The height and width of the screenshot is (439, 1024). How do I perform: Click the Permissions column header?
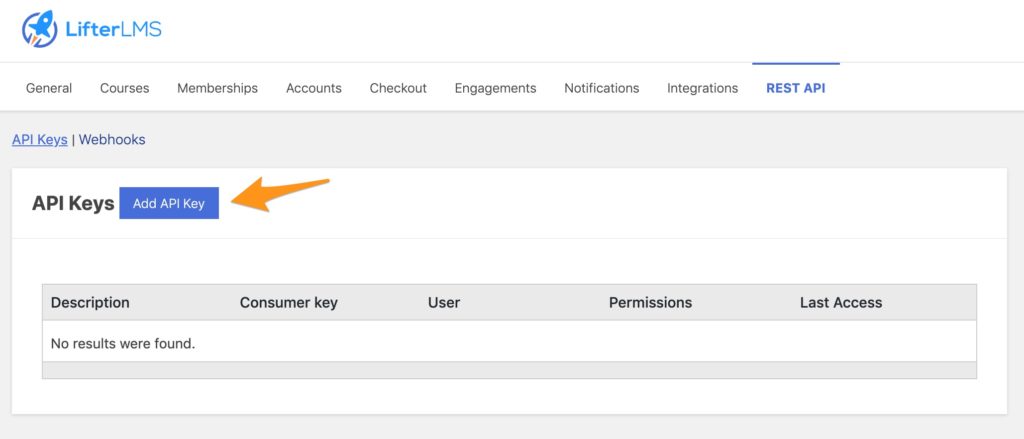(x=650, y=302)
